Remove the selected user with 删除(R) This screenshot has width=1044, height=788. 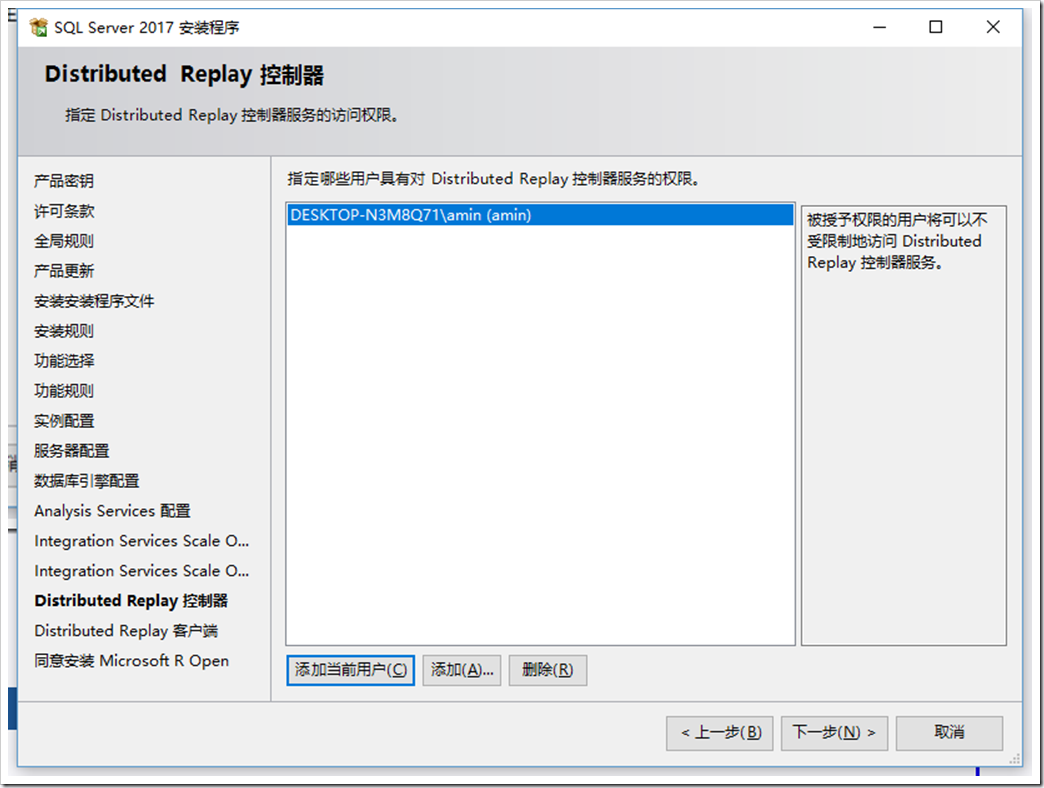(547, 670)
